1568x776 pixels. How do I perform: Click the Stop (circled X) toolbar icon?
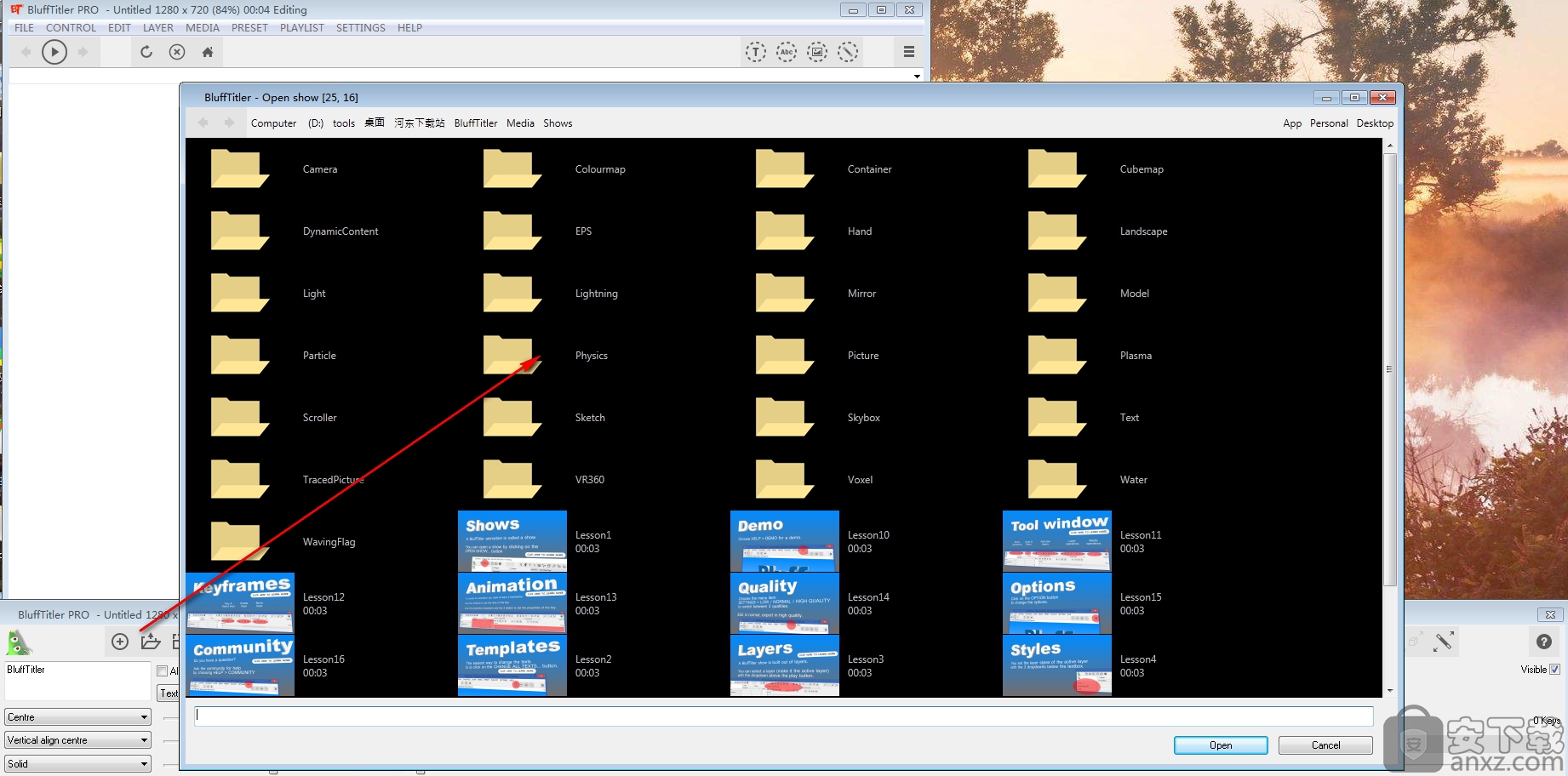pyautogui.click(x=177, y=52)
